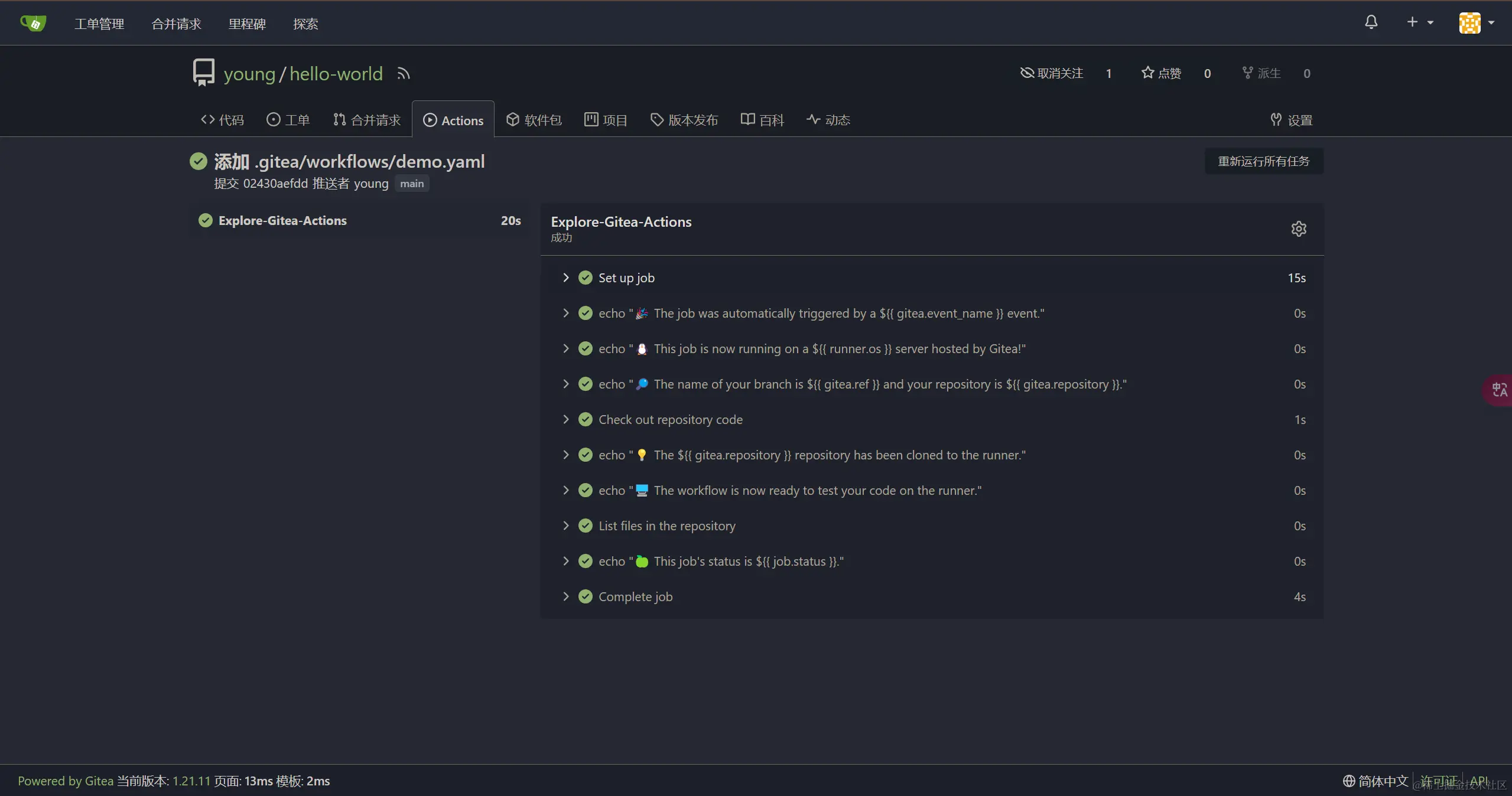Click the Gitea logo home icon
This screenshot has width=1512, height=796.
click(x=33, y=23)
